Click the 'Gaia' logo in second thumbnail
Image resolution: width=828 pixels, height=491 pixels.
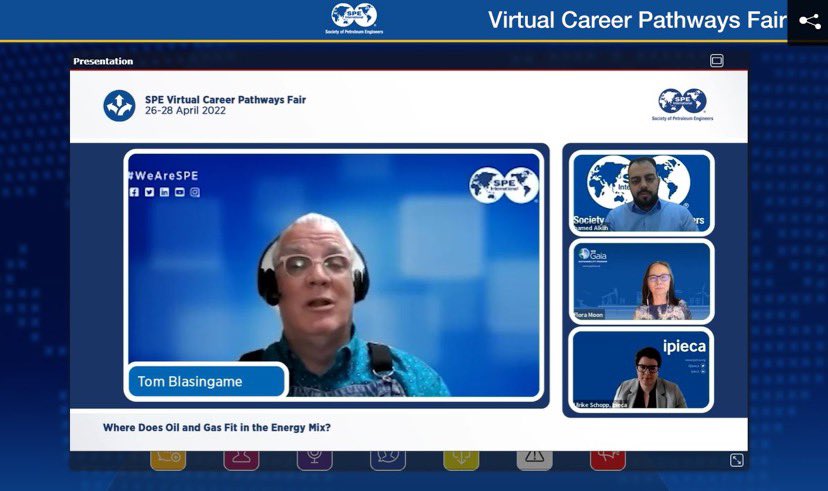tap(592, 255)
